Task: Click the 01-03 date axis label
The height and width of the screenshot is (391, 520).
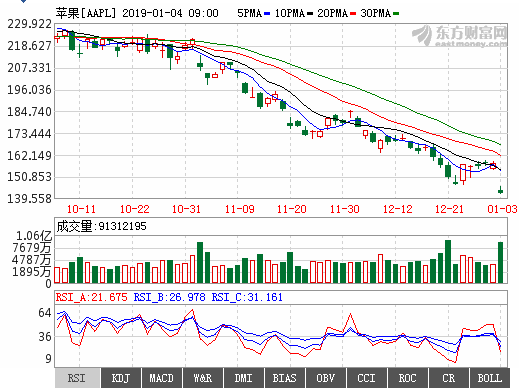Action: pyautogui.click(x=502, y=209)
